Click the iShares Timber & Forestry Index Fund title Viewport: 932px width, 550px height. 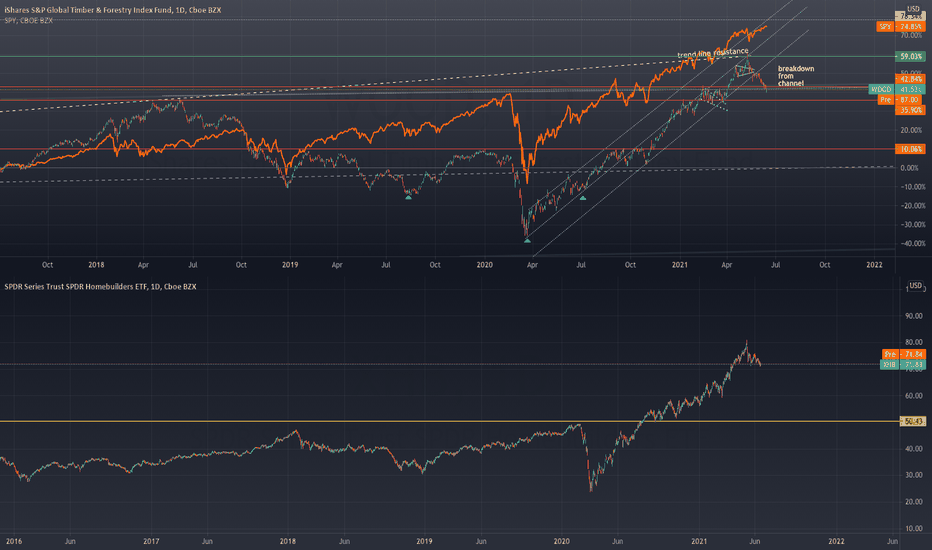click(x=112, y=10)
